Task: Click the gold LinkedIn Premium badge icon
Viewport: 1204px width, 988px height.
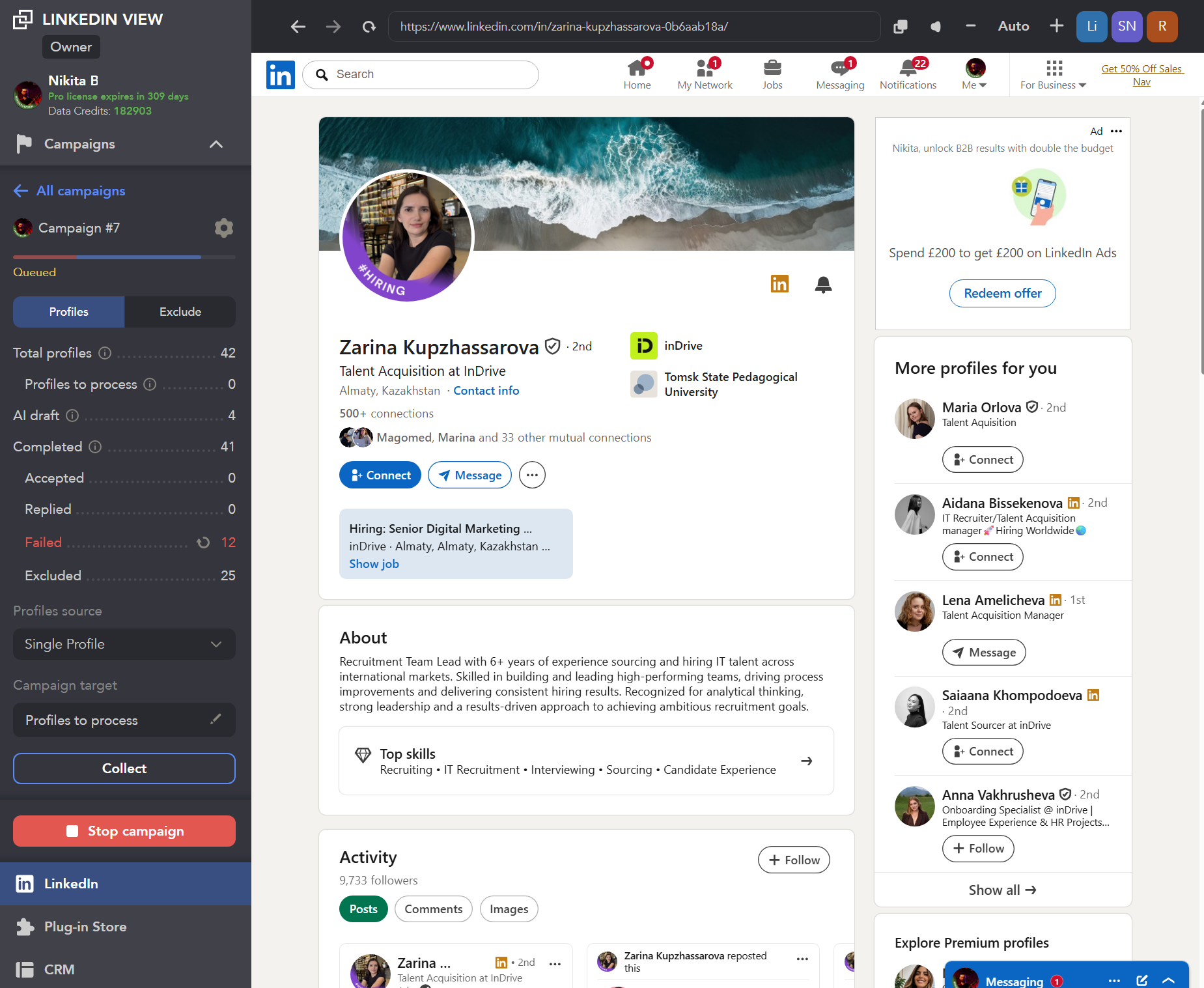Action: (779, 284)
